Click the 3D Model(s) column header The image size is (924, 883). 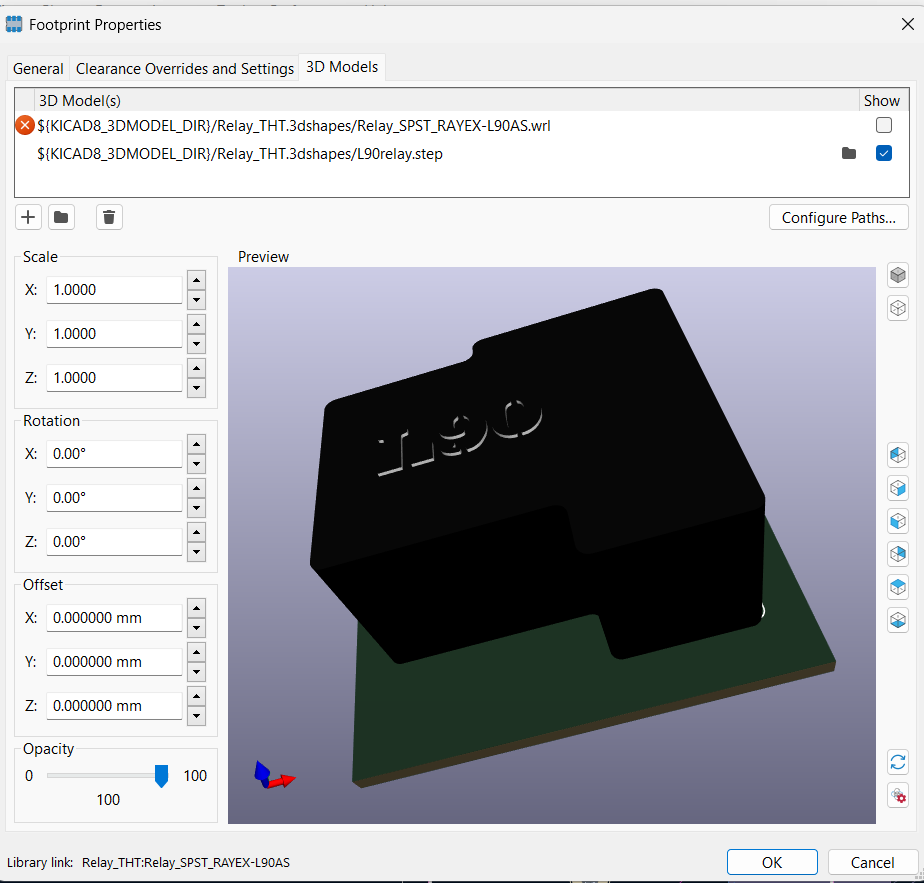pos(446,101)
